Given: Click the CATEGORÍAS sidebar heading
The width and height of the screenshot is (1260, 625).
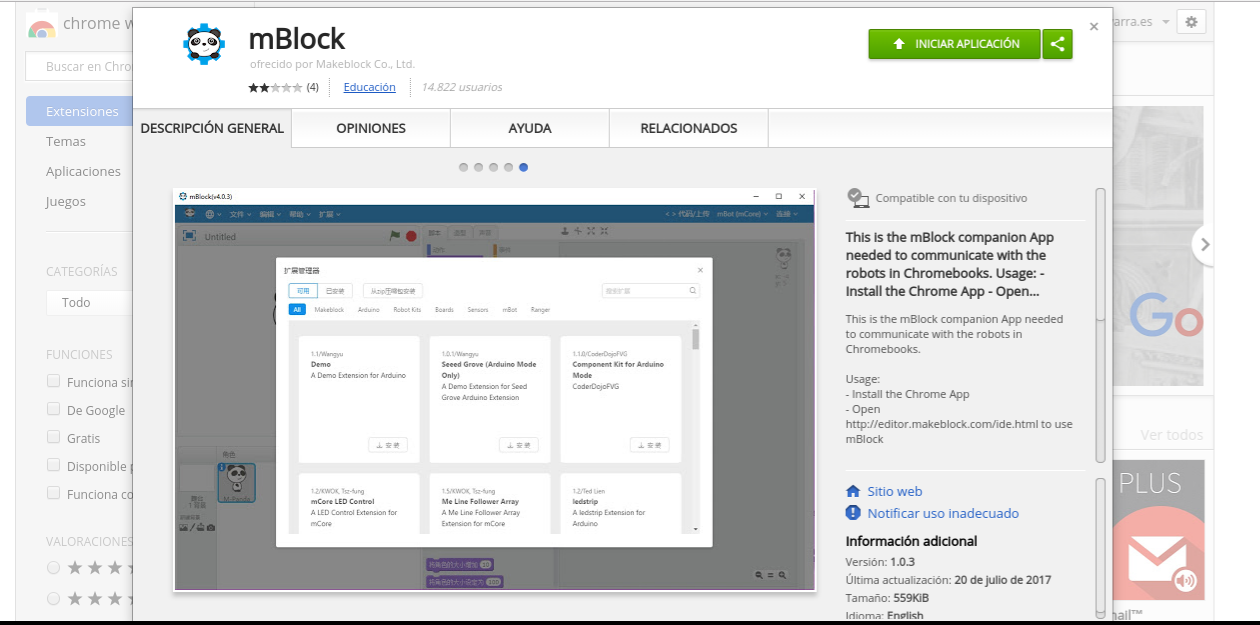Looking at the screenshot, I should pyautogui.click(x=81, y=271).
